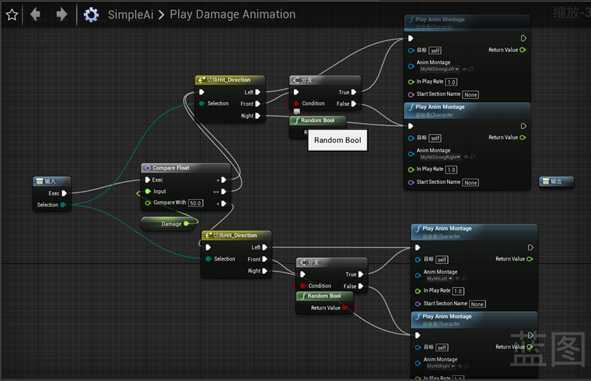
Task: Click True exec pin on lower Branch node
Action: (361, 274)
